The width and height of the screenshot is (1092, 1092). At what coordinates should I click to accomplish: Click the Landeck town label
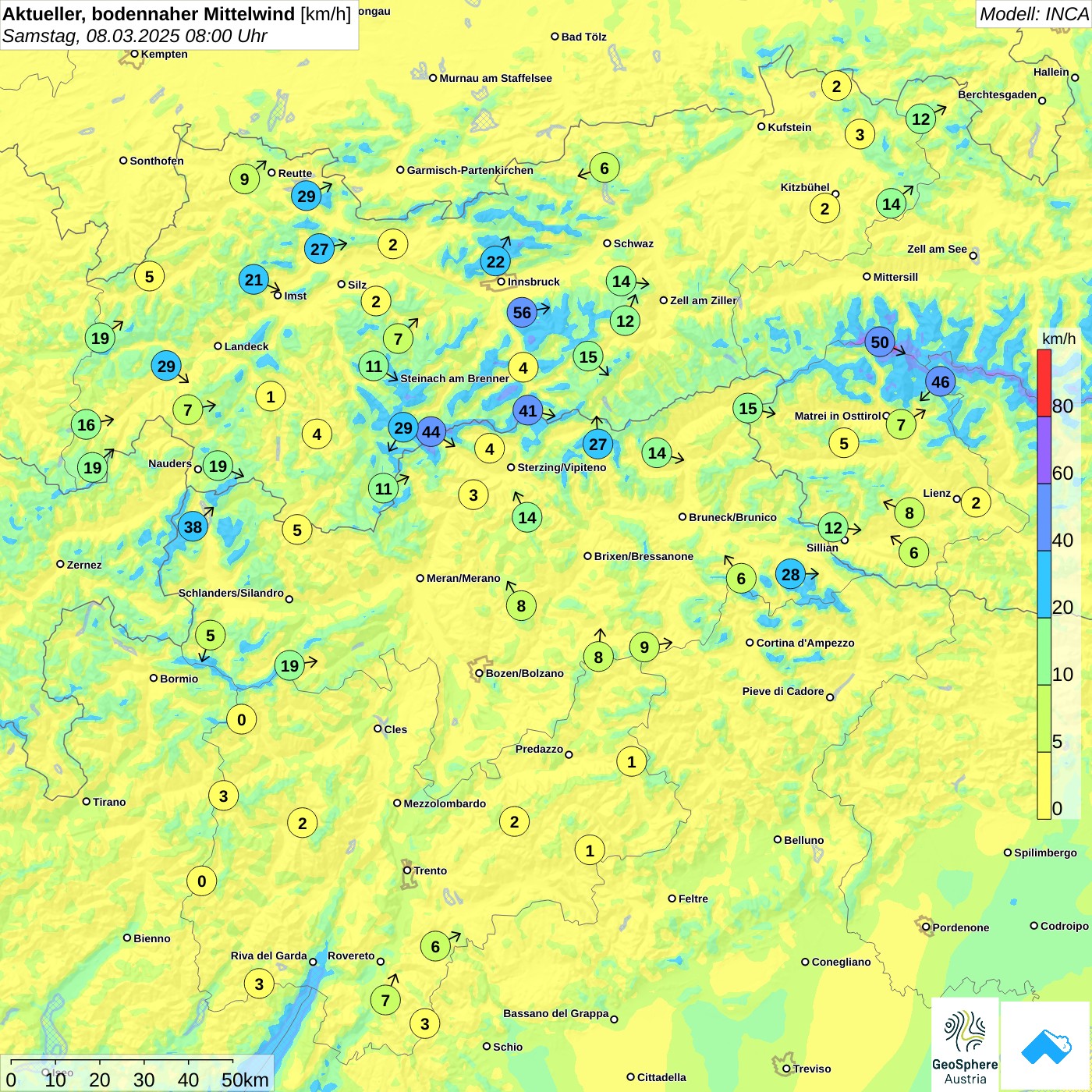coord(246,346)
